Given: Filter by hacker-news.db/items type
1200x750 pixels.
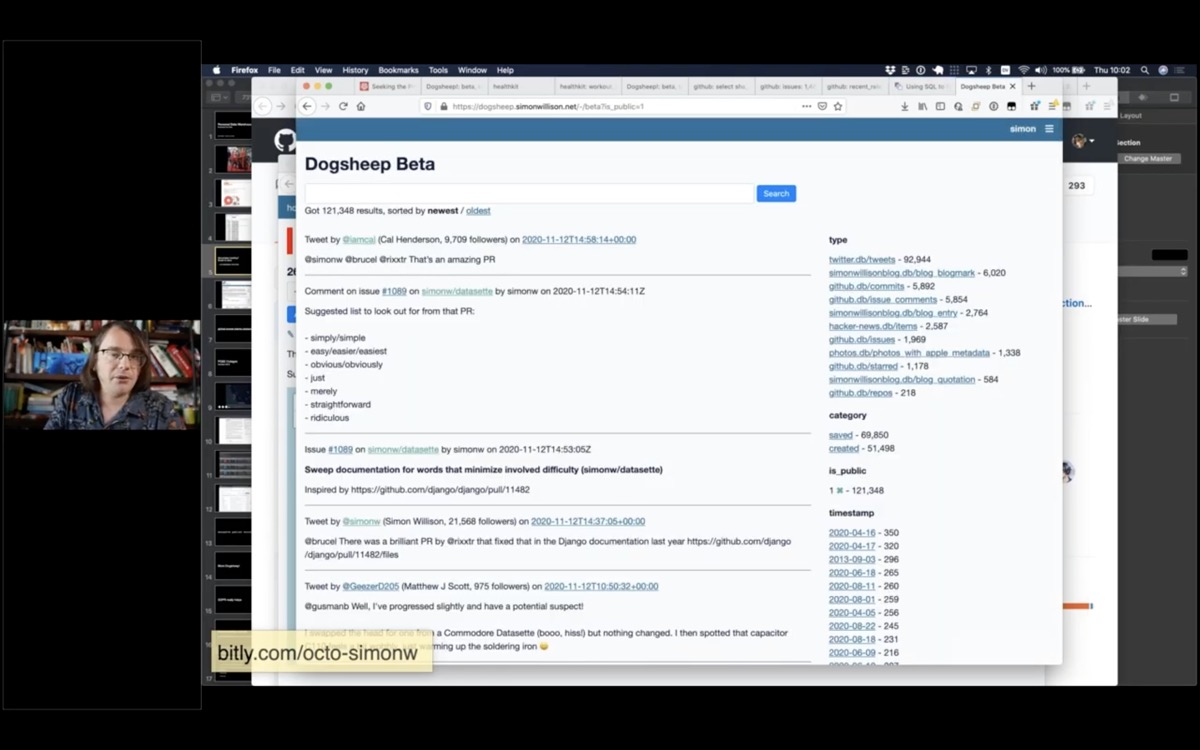Looking at the screenshot, I should [873, 326].
